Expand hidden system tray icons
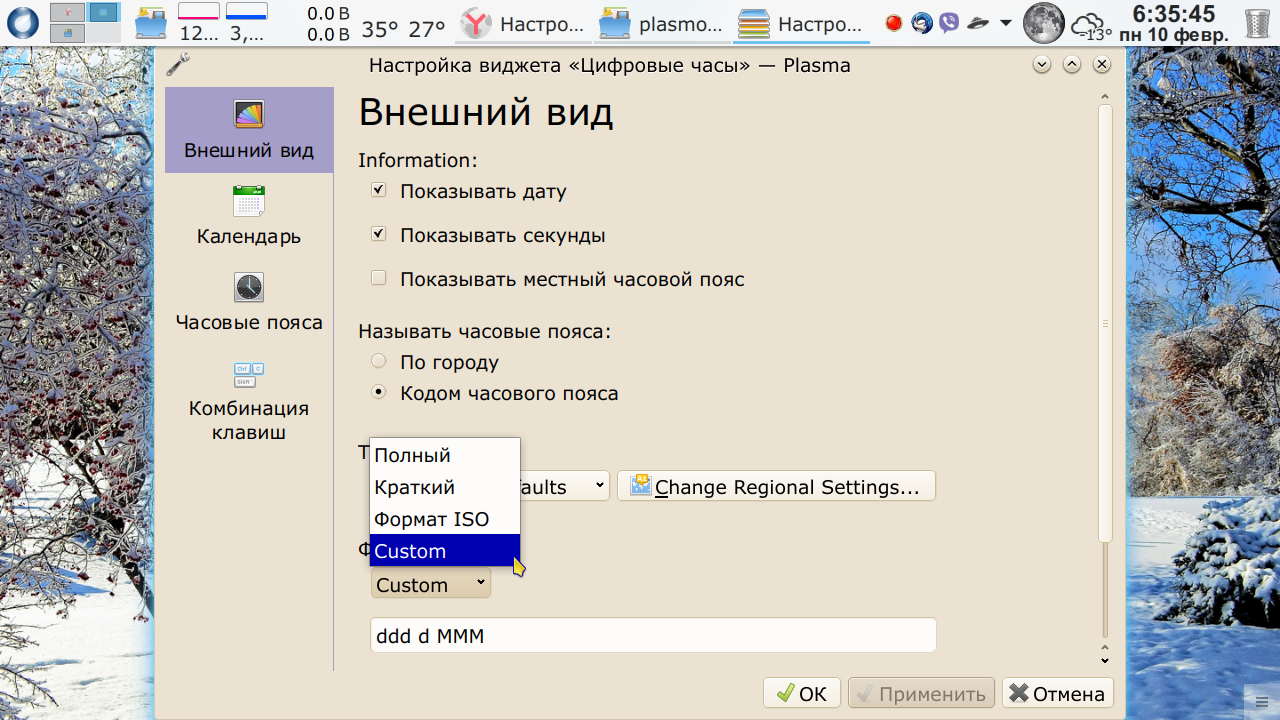Image resolution: width=1280 pixels, height=720 pixels. point(1005,23)
